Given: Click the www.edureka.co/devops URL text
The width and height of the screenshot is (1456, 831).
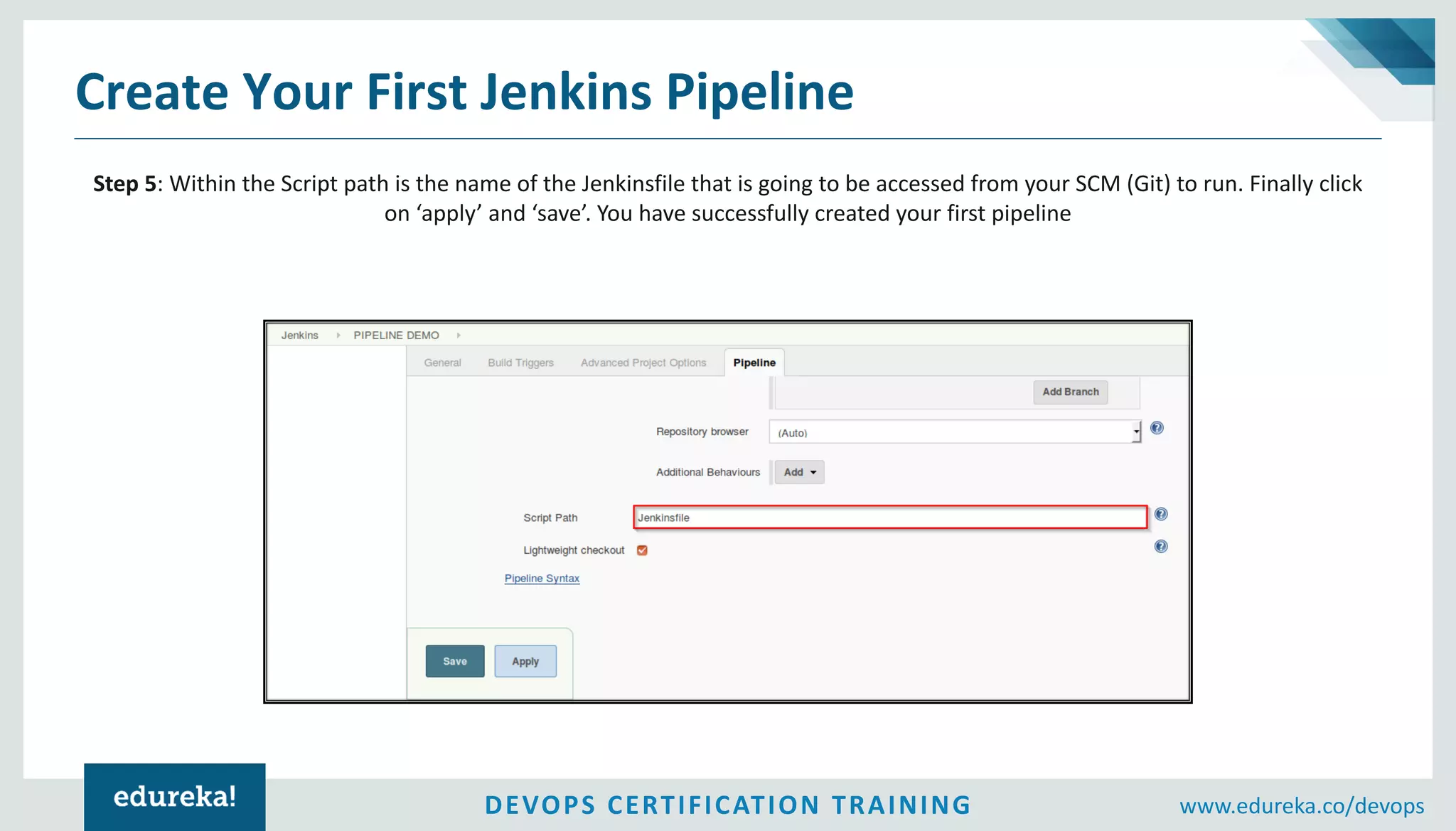Looking at the screenshot, I should pos(1302,805).
